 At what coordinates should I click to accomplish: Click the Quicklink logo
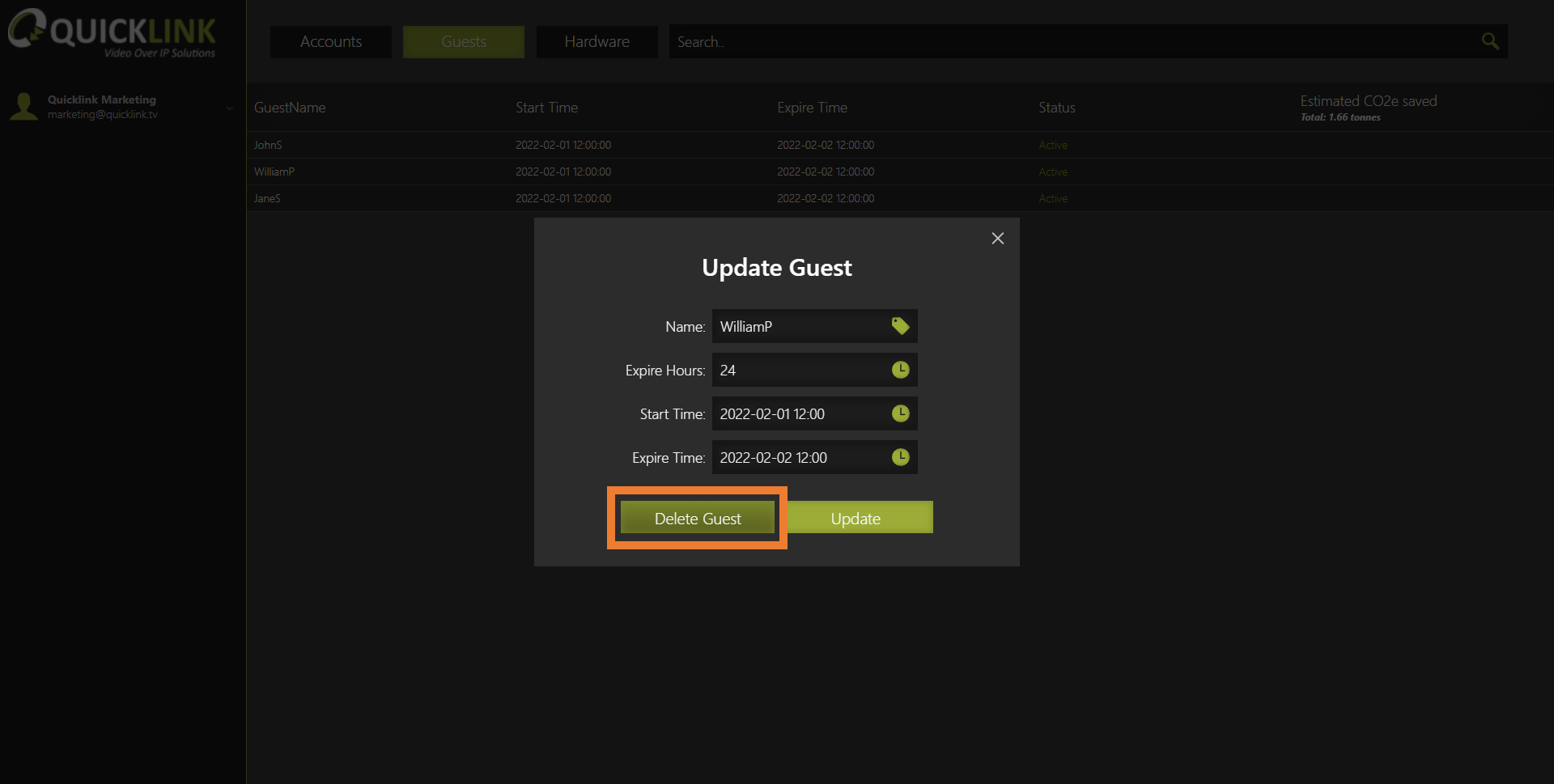pyautogui.click(x=112, y=34)
